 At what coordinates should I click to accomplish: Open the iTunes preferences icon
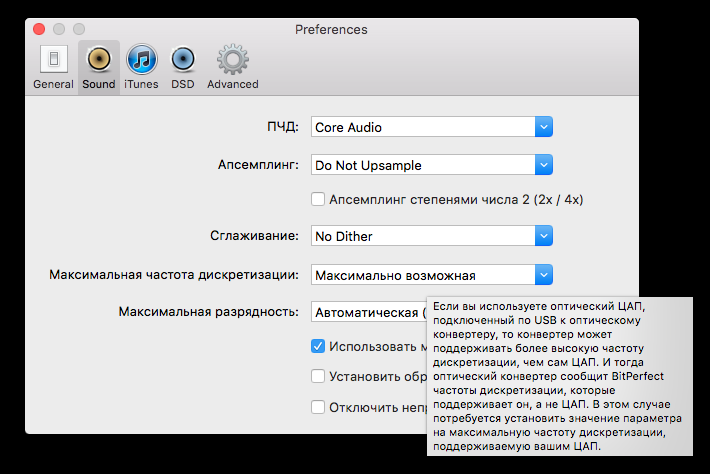pos(141,61)
